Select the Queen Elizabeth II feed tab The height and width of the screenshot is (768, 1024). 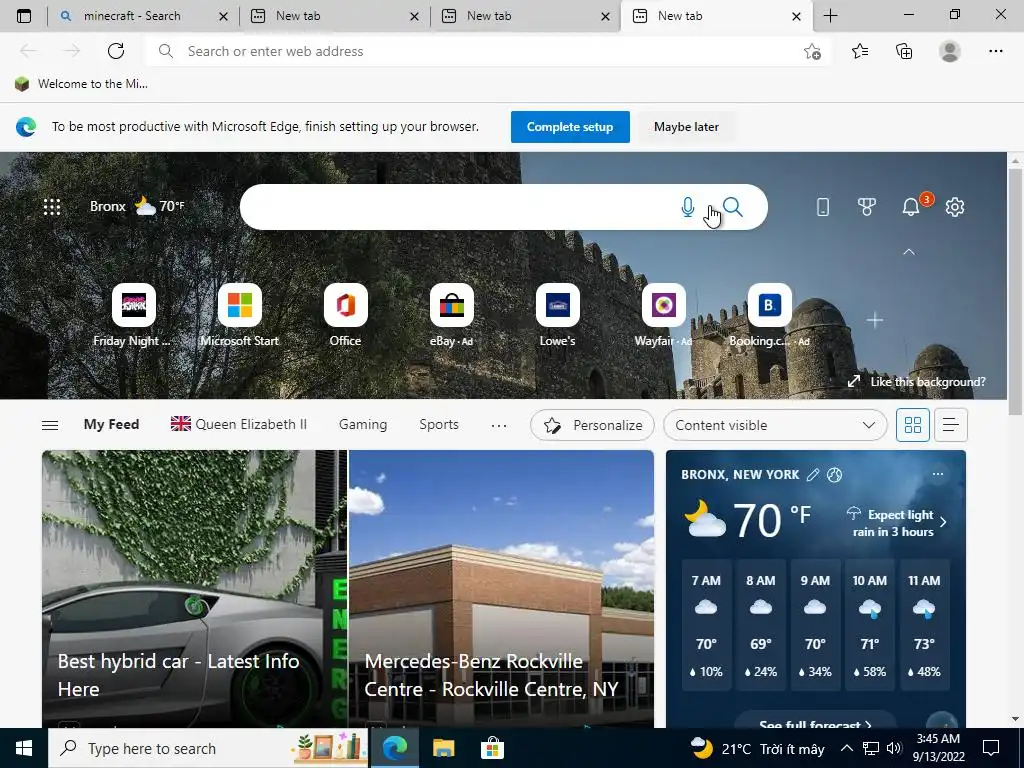[x=239, y=424]
